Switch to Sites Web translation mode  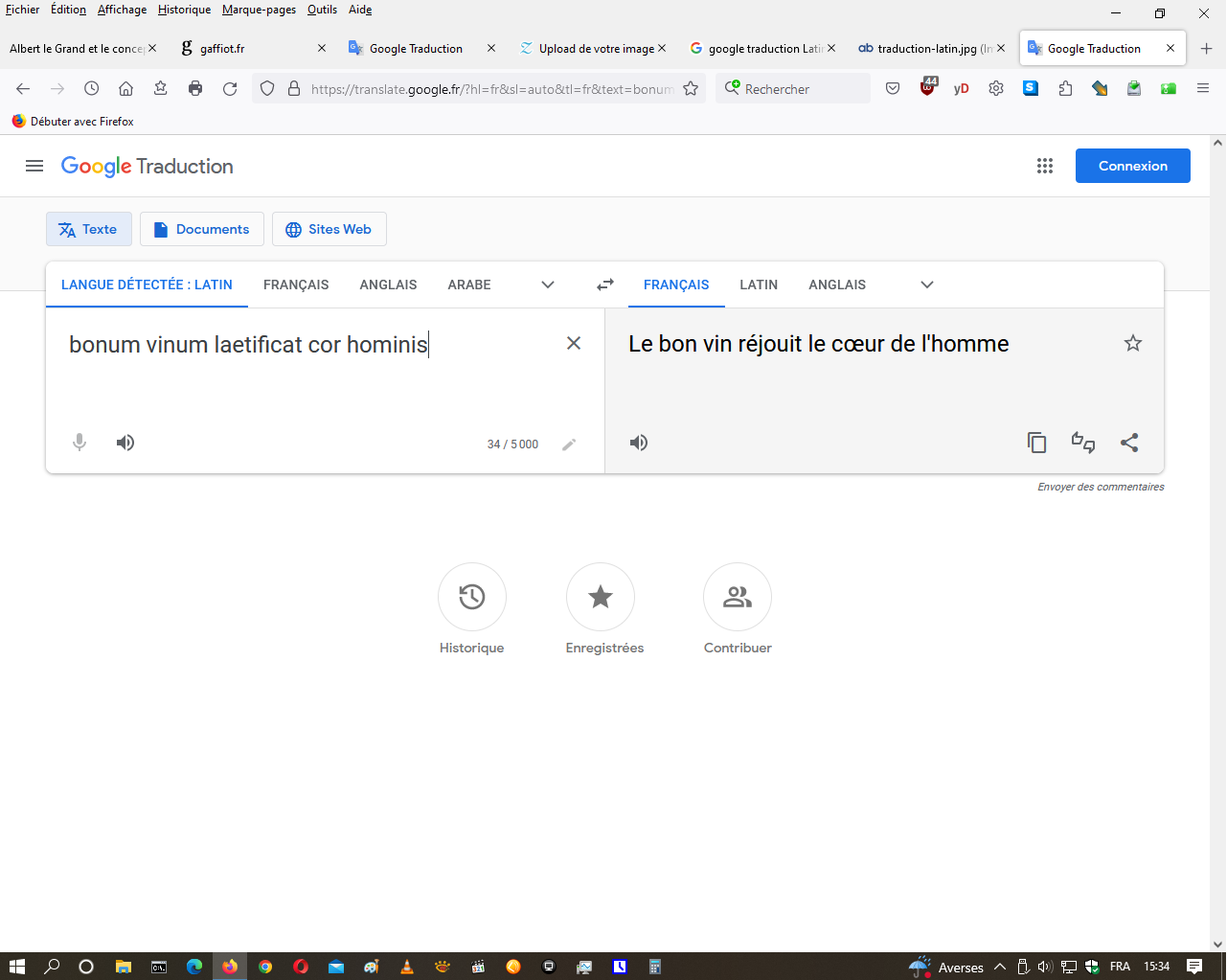tap(329, 229)
